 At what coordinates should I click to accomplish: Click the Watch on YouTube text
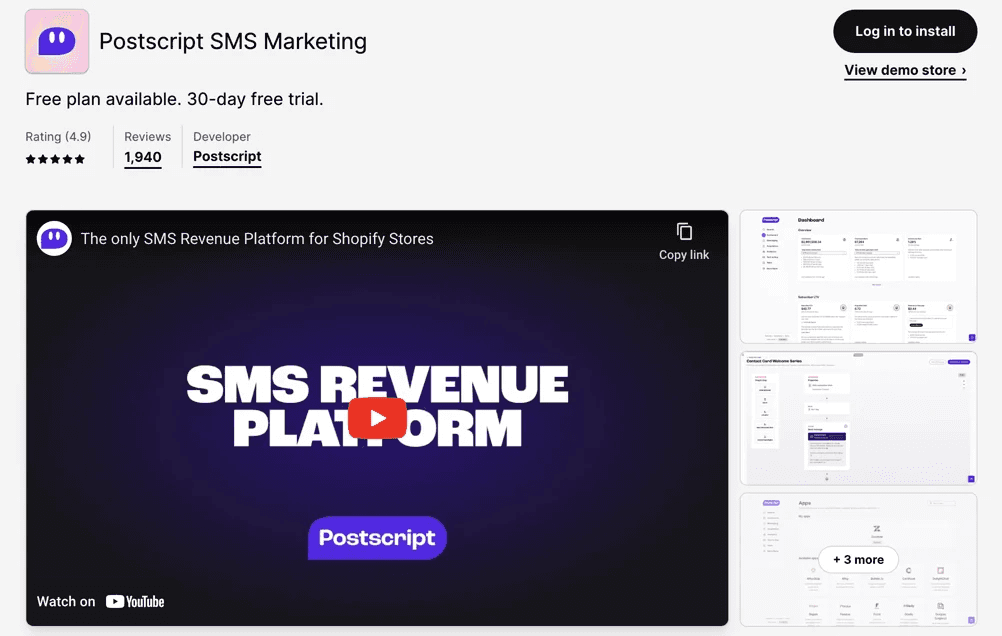tap(100, 601)
